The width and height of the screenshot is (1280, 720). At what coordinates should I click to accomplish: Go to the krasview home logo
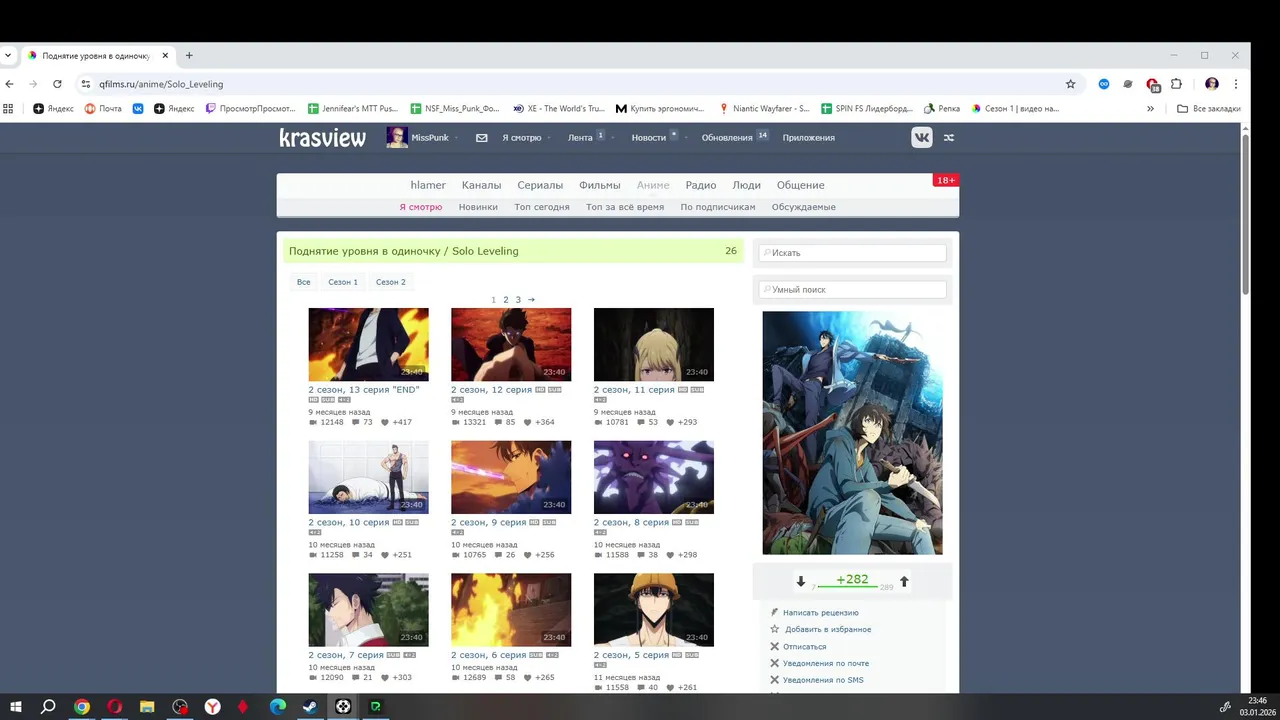[x=322, y=138]
